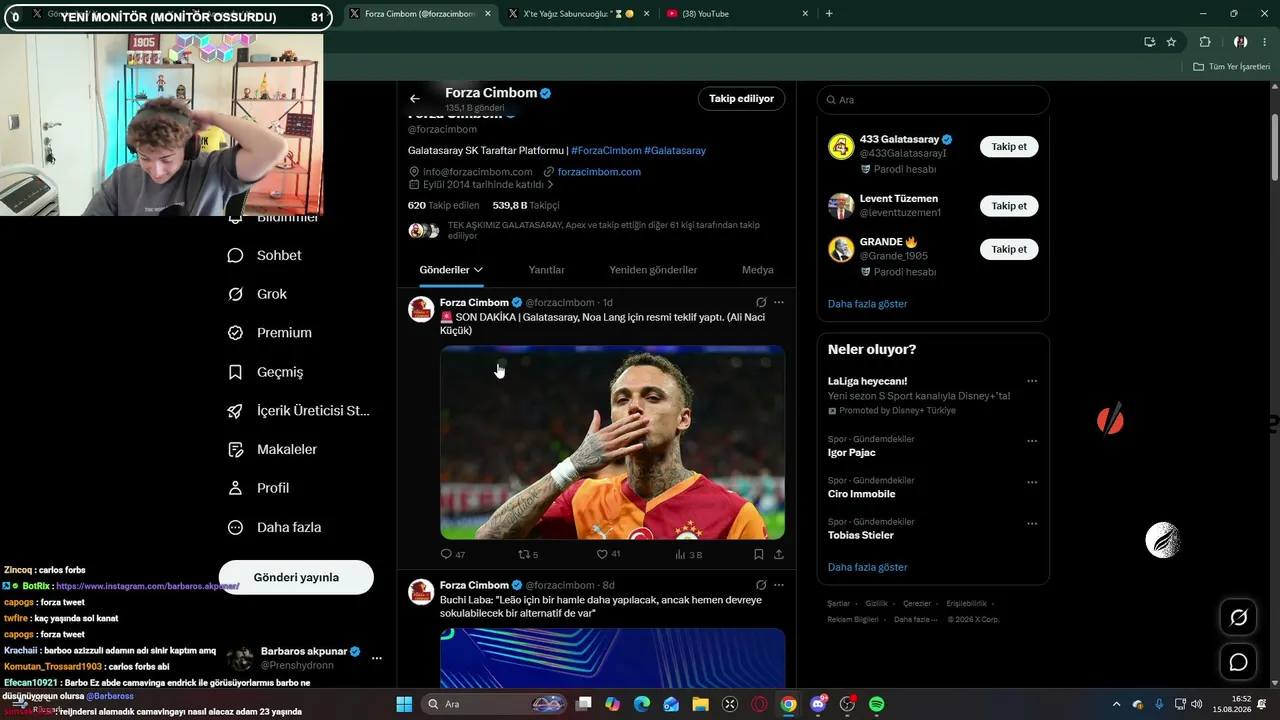This screenshot has width=1280, height=720.
Task: Close the Forza Cimbom browser tab
Action: coord(486,14)
